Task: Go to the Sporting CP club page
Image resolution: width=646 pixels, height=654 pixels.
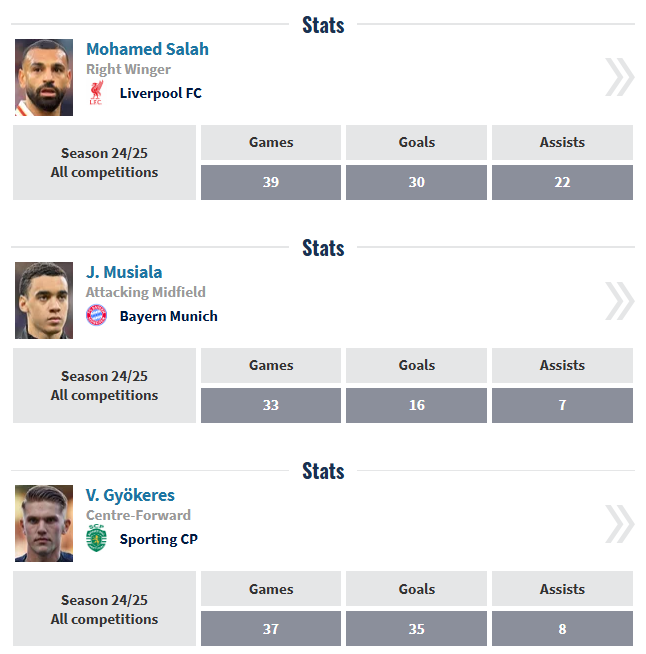Action: pyautogui.click(x=158, y=539)
